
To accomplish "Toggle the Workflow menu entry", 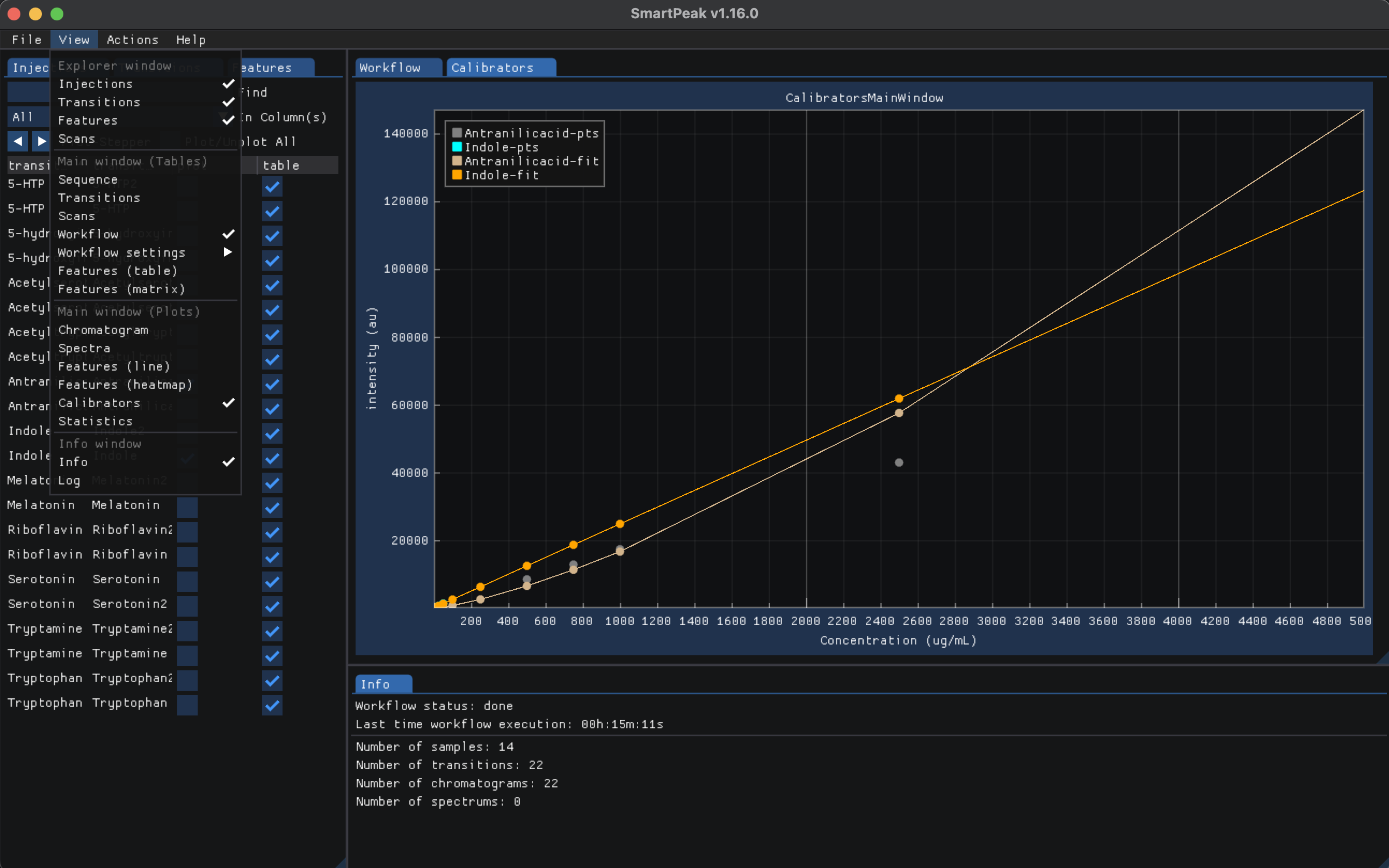I will [144, 234].
